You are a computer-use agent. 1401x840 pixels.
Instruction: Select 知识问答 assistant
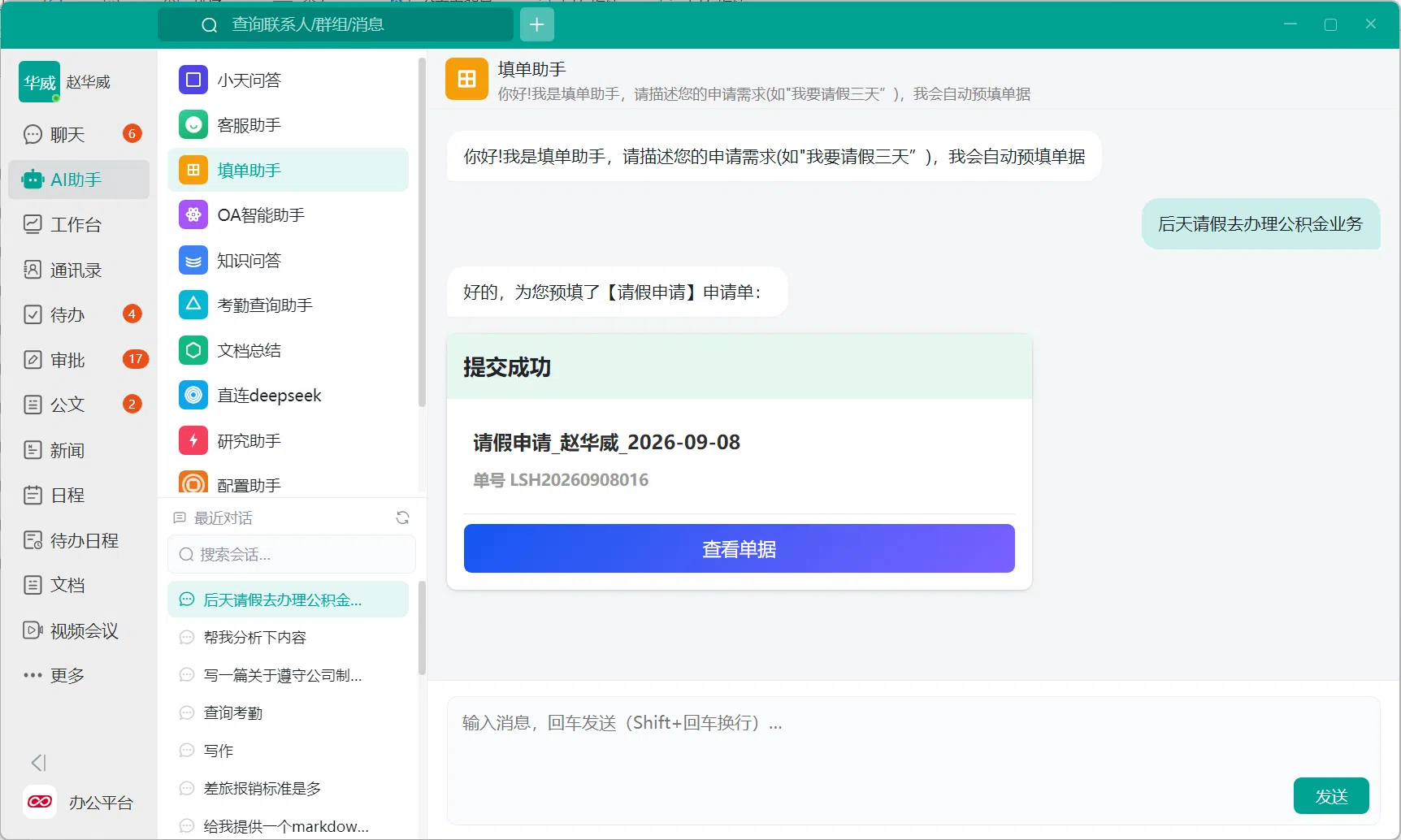tap(288, 260)
